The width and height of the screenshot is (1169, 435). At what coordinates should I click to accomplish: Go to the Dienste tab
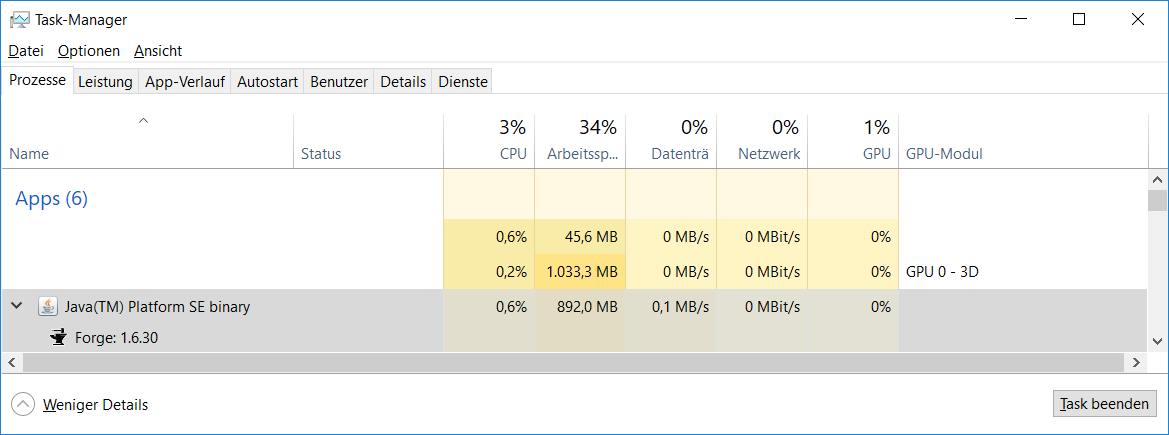pos(463,82)
